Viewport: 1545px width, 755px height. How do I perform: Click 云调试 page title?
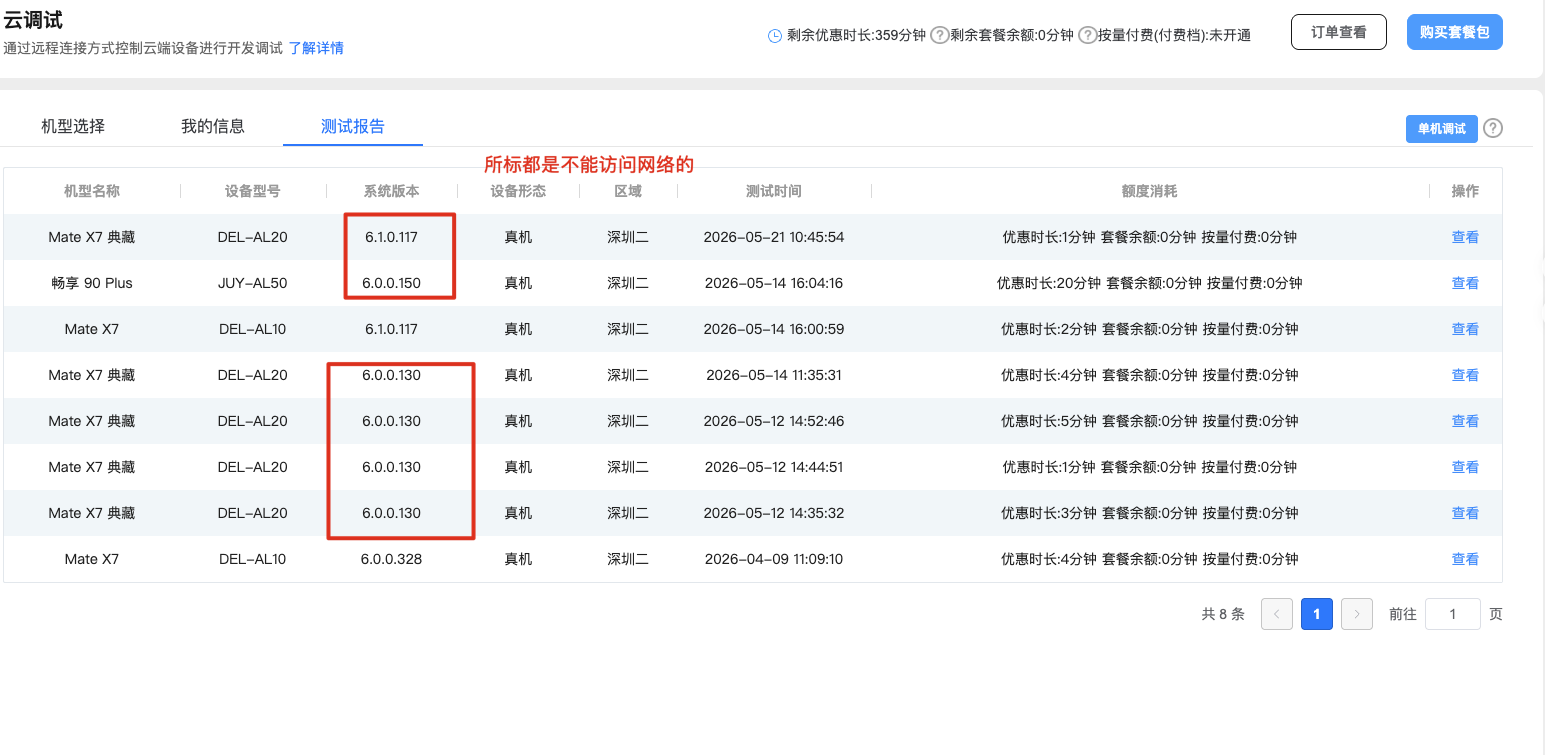(x=33, y=20)
